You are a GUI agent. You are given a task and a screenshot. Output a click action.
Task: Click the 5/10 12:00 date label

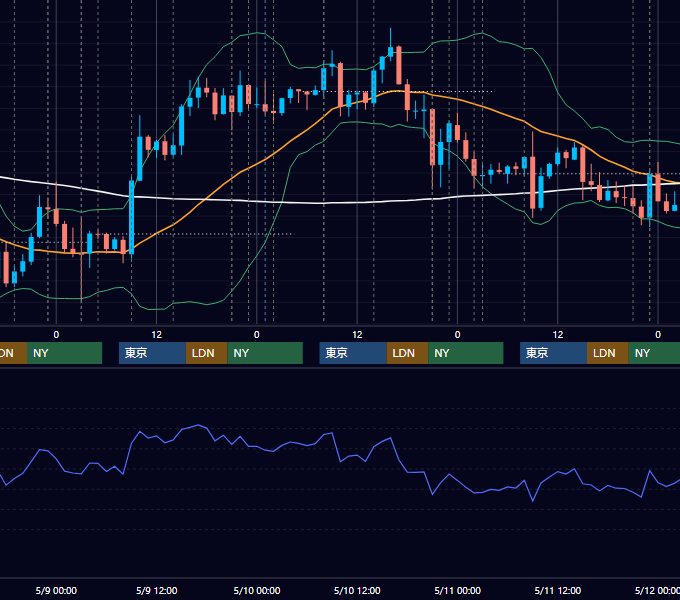pos(357,590)
